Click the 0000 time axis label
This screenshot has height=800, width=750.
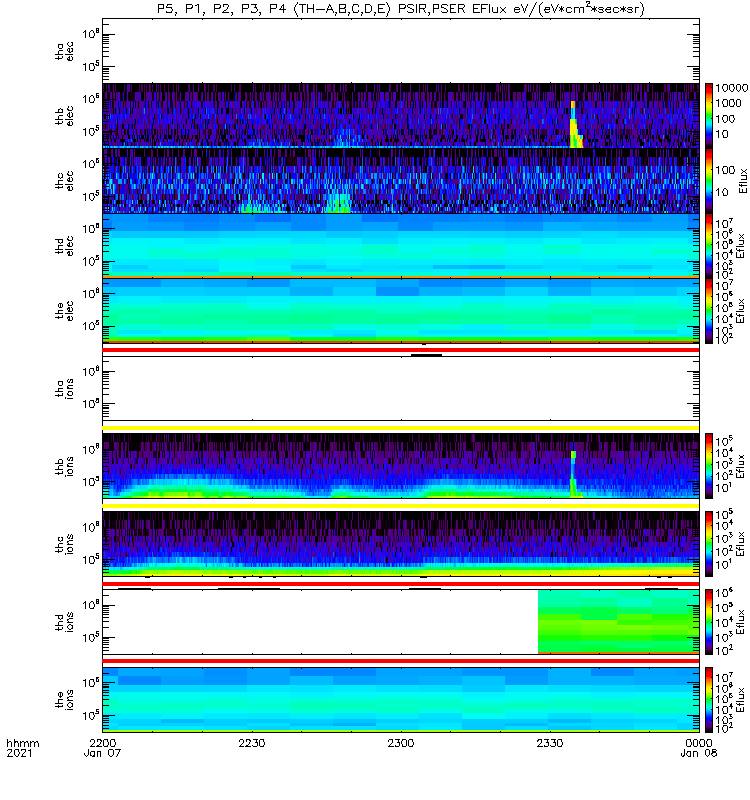(x=698, y=743)
